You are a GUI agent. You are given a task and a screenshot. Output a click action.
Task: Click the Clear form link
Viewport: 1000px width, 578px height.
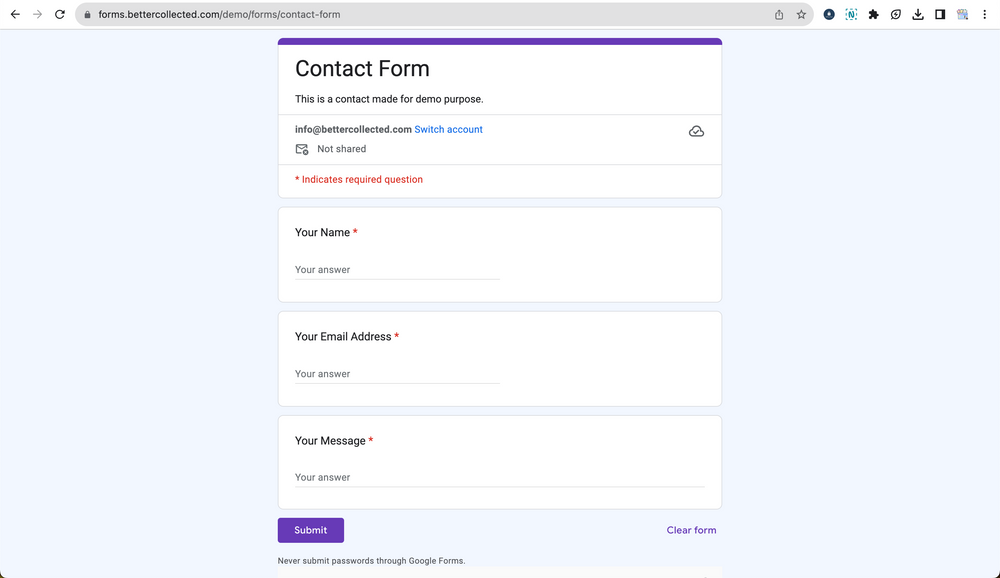[x=691, y=530]
